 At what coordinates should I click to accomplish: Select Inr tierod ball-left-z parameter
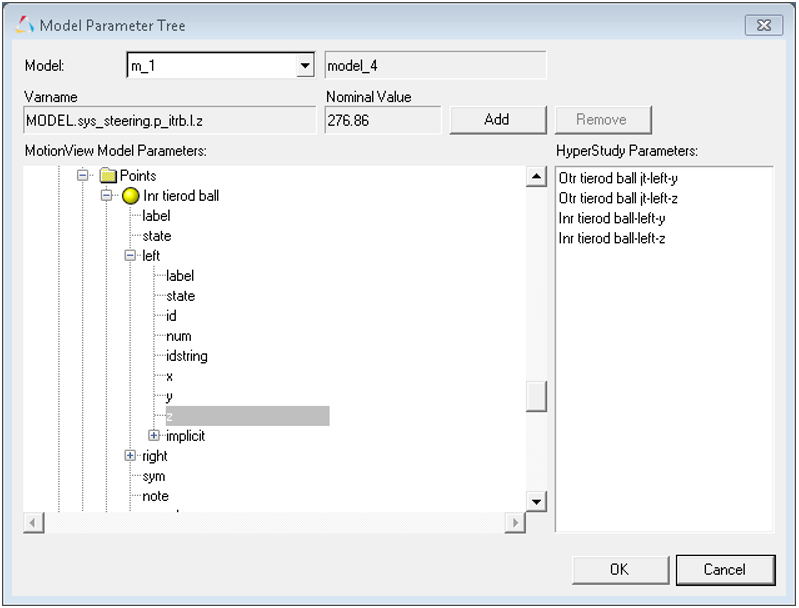pos(612,239)
